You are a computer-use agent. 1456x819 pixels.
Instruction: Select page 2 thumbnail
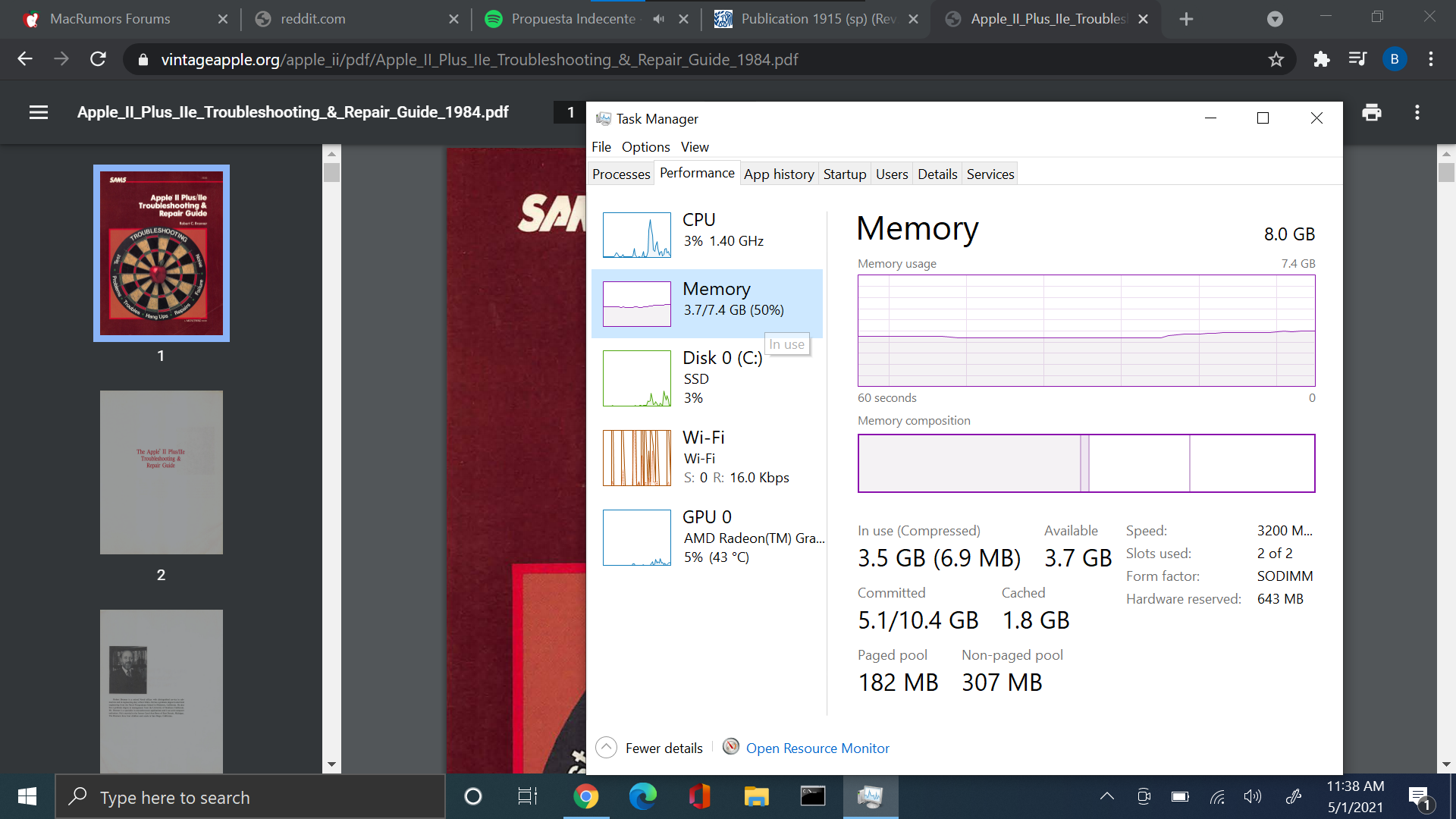click(161, 472)
